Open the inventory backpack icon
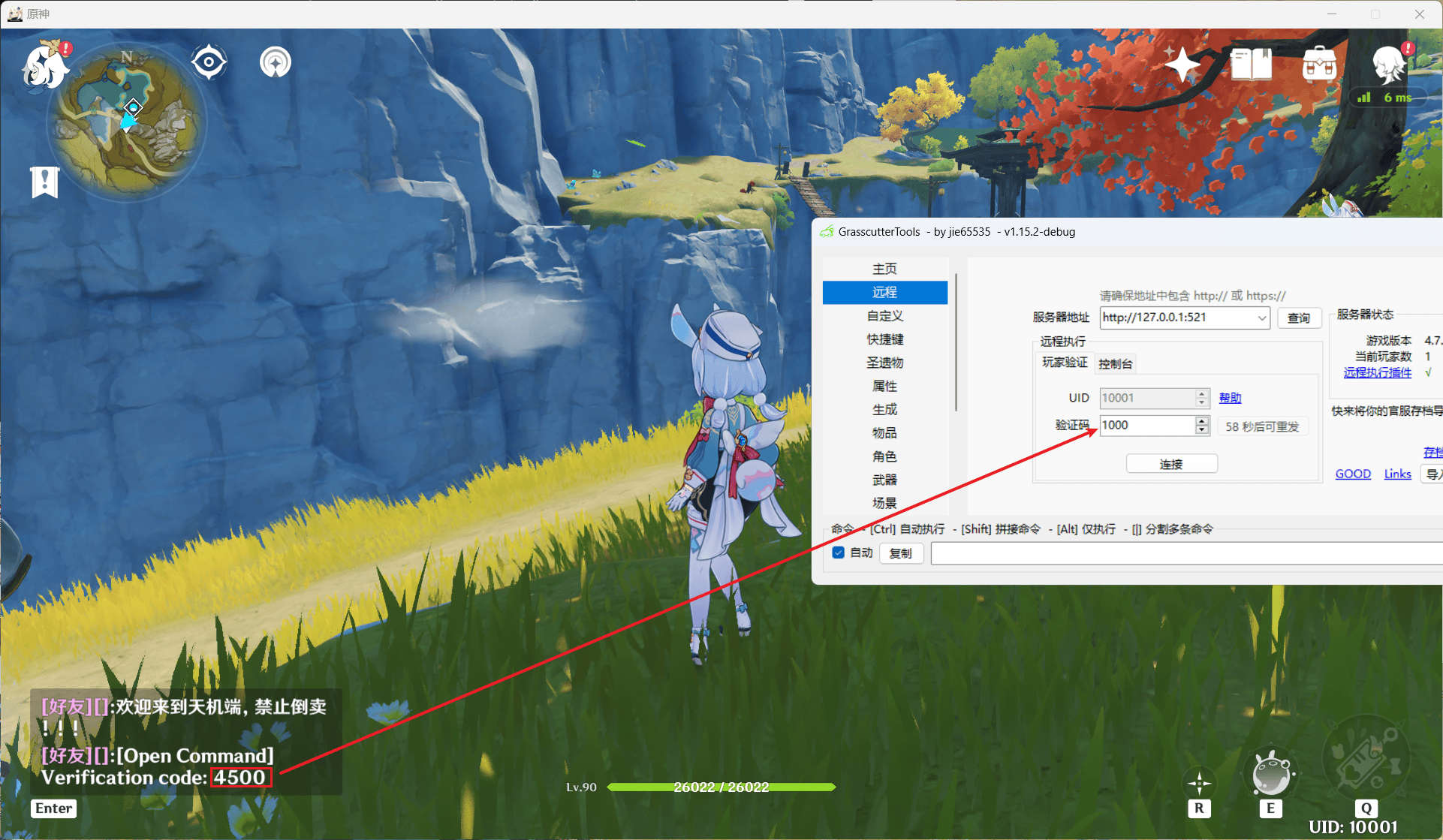Screen dimensions: 1443x840 coord(1319,65)
